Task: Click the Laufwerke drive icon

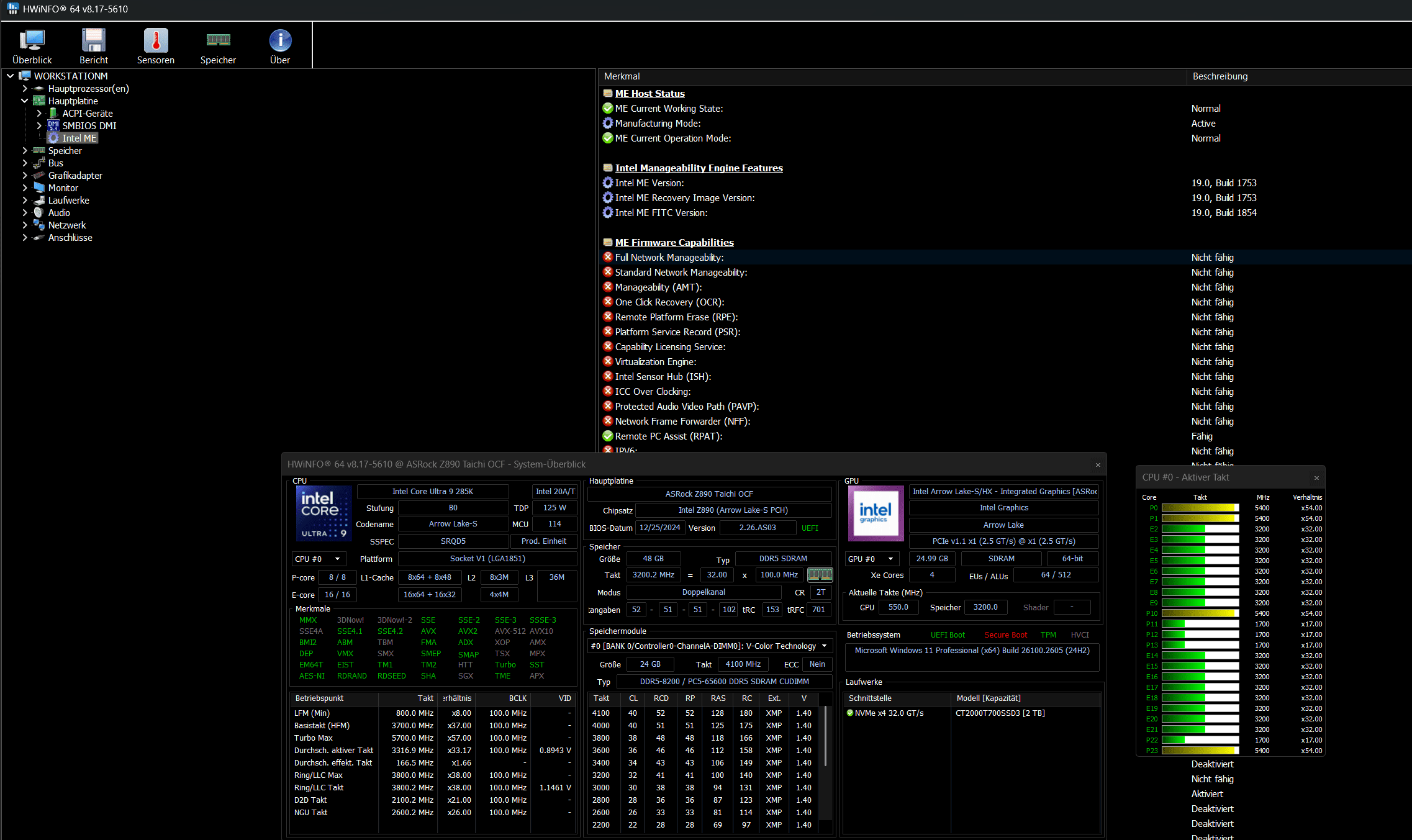Action: (39, 200)
